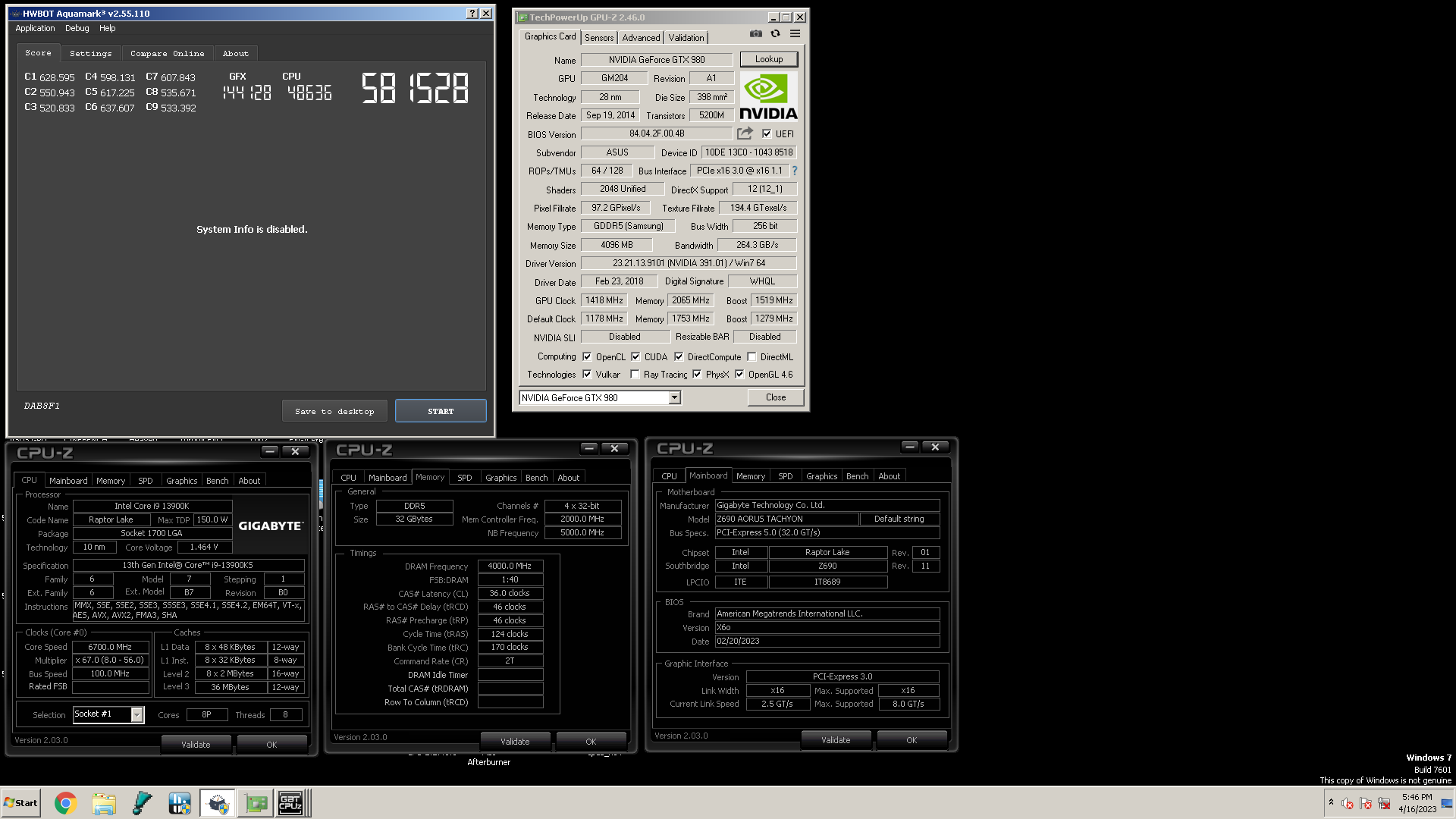This screenshot has height=819, width=1456.
Task: Click the muted volume tray icon
Action: click(1348, 803)
